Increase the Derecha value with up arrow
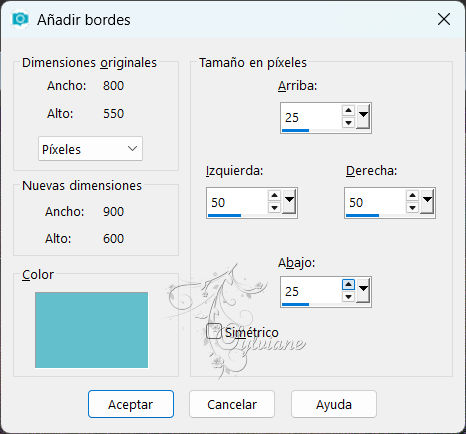This screenshot has width=466, height=434. (x=412, y=195)
